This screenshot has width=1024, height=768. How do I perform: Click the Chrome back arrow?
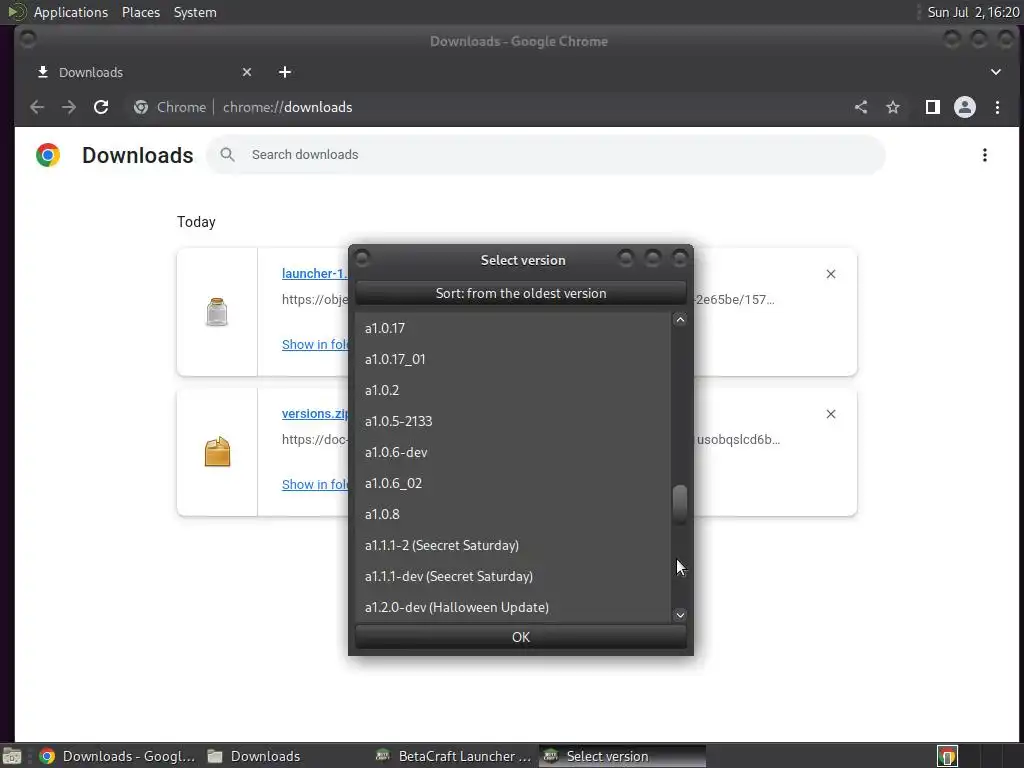coord(37,107)
